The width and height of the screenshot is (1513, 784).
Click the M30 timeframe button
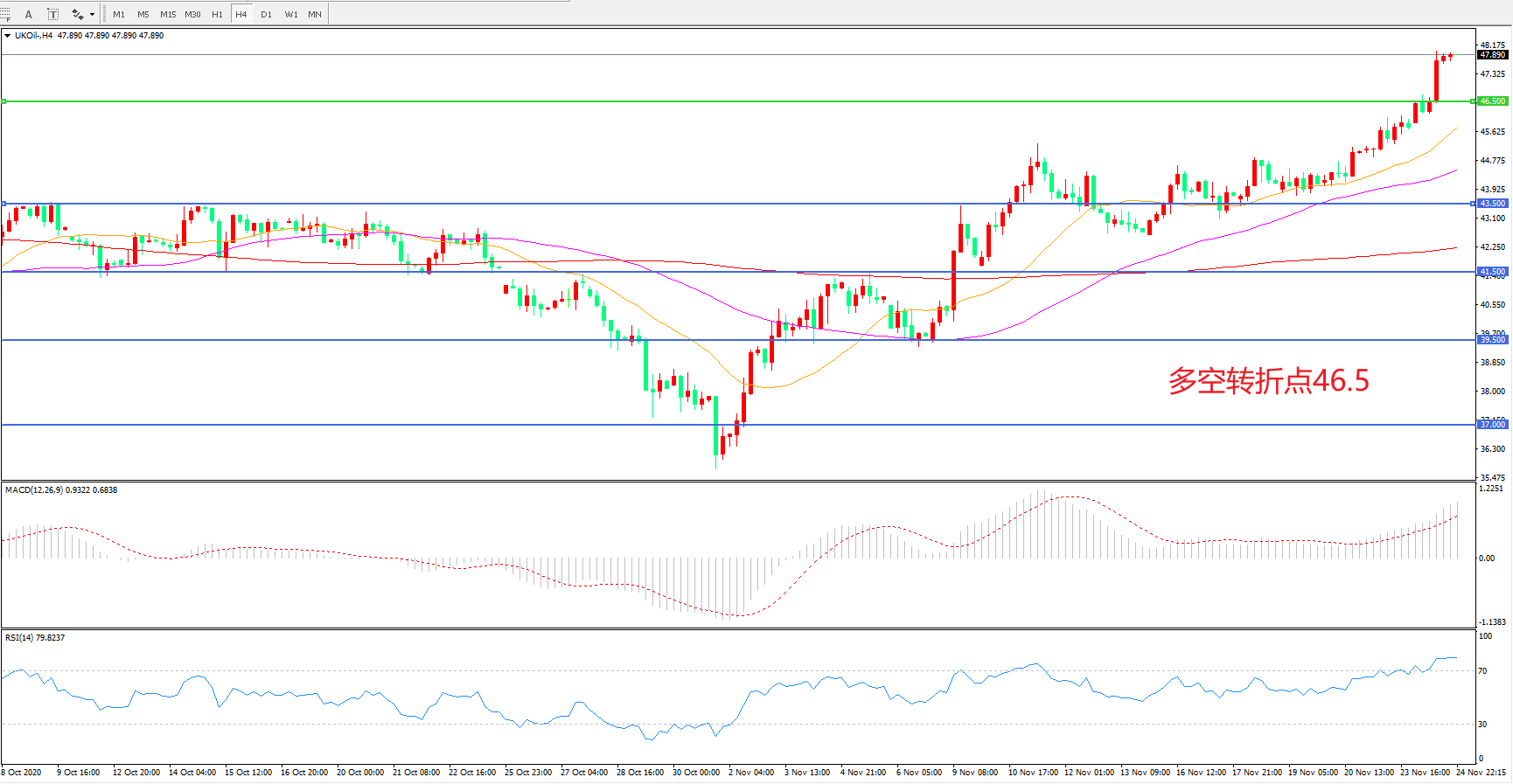pos(192,14)
